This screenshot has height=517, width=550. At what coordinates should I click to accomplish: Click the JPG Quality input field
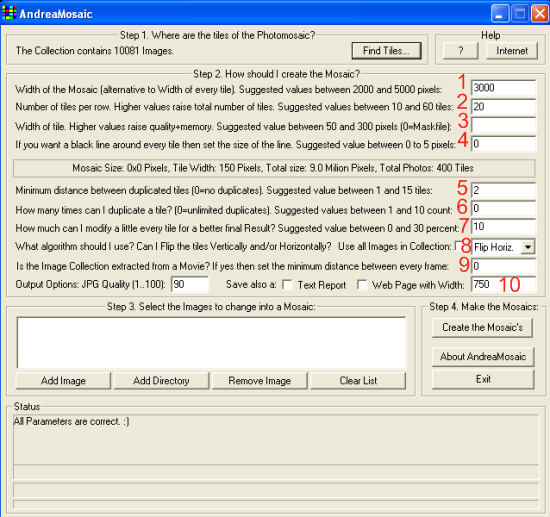(190, 284)
